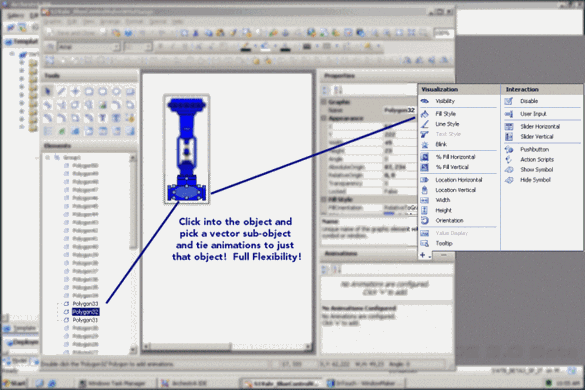
Task: Click the Slider Horizontal interaction icon
Action: click(x=509, y=127)
